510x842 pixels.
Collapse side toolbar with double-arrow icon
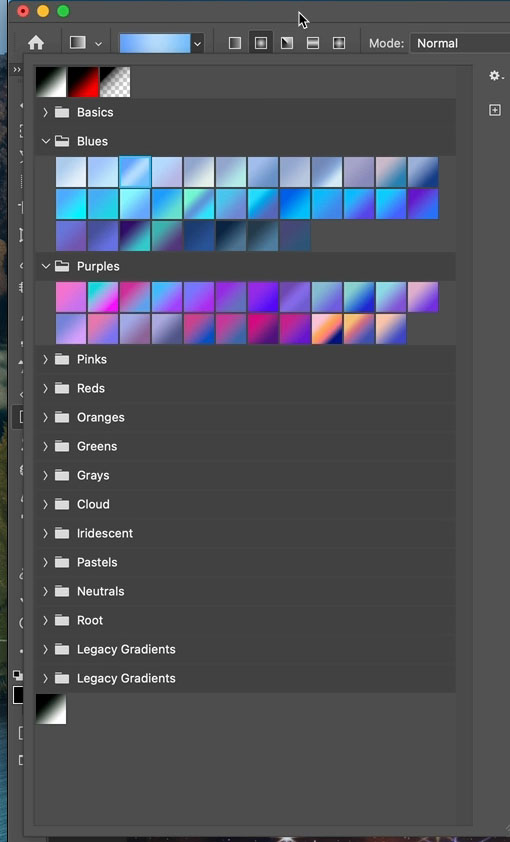[17, 69]
